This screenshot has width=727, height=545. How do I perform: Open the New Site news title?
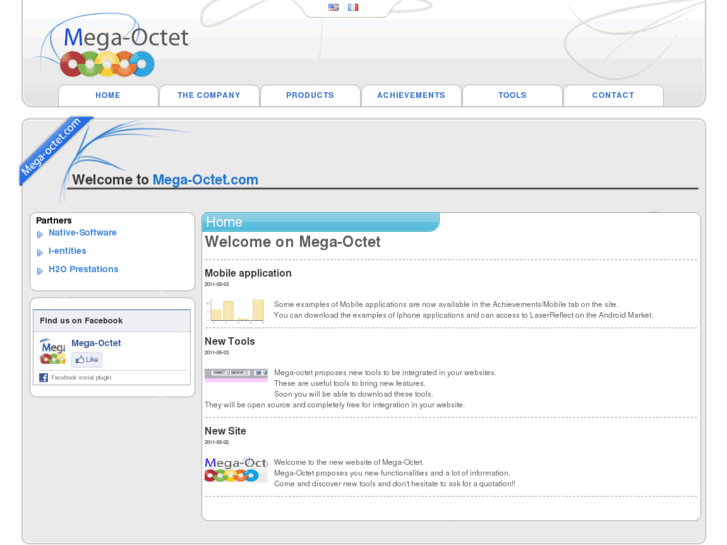(x=225, y=431)
